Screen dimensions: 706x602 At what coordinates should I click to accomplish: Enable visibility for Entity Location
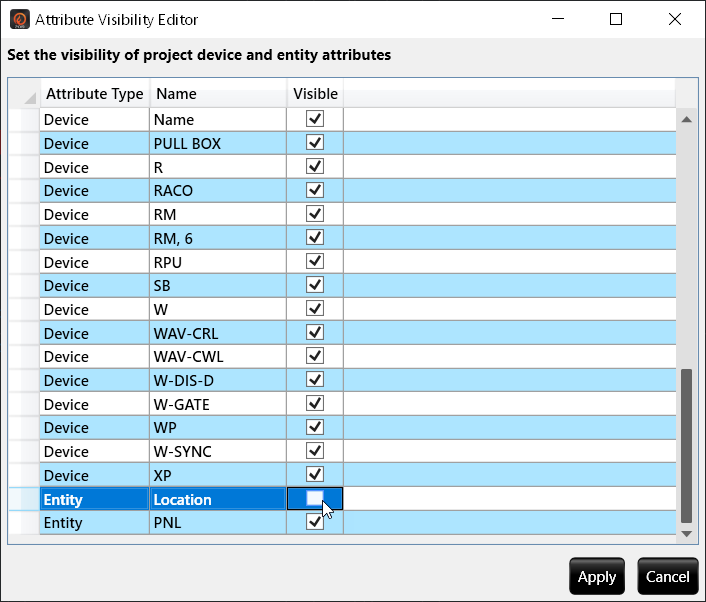pos(315,498)
